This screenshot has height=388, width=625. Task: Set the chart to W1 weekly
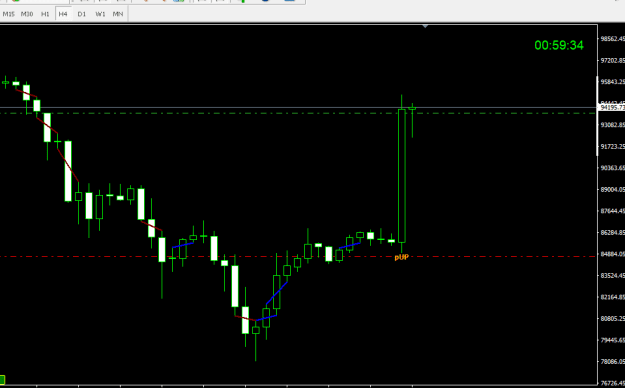coord(100,14)
